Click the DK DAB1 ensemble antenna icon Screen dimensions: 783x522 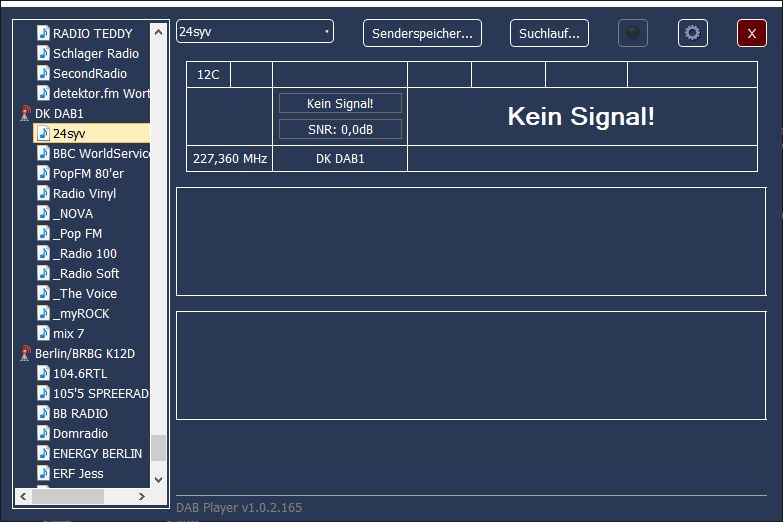25,114
